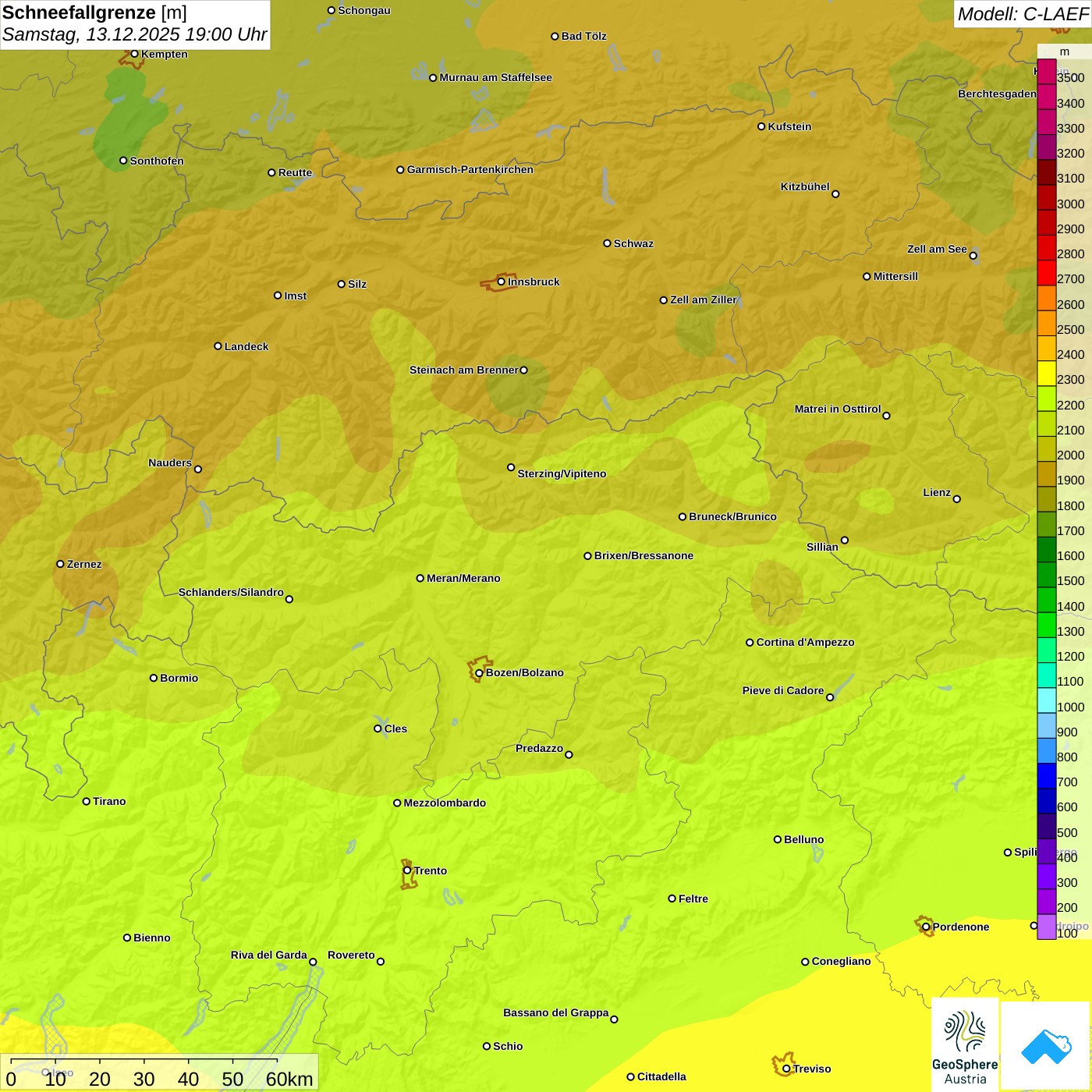Click the 'Sillian' label
The image size is (1092, 1092).
[x=822, y=547]
